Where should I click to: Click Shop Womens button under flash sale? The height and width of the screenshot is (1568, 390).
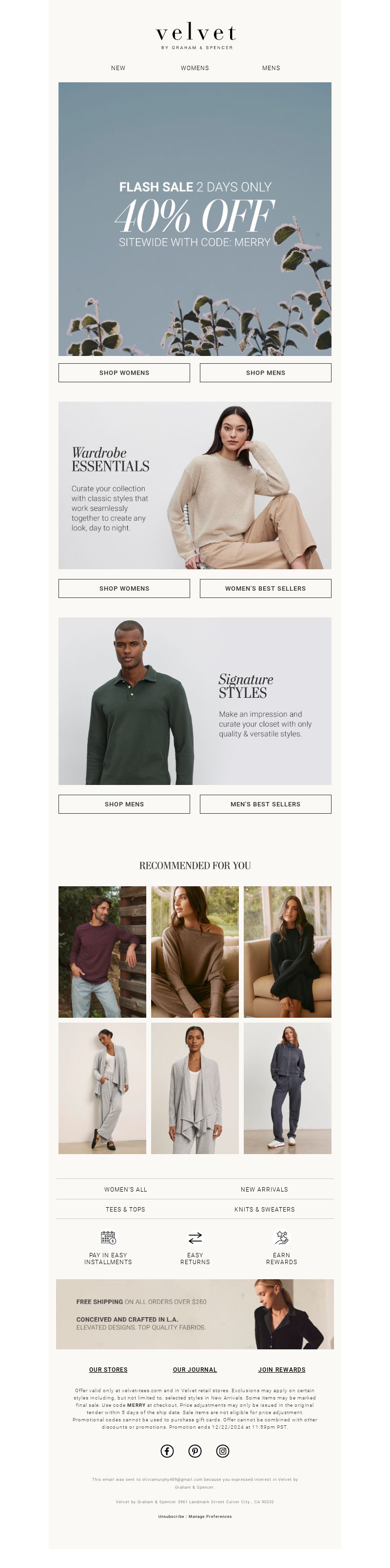pyautogui.click(x=124, y=373)
